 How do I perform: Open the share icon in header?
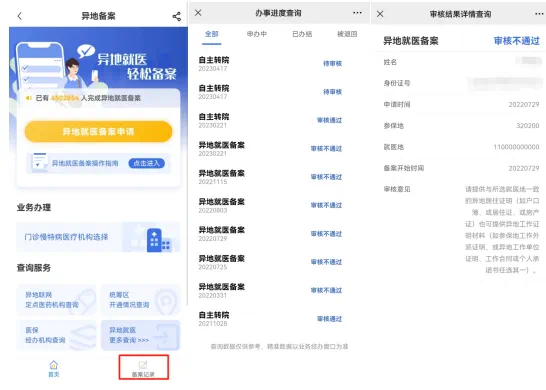click(177, 16)
